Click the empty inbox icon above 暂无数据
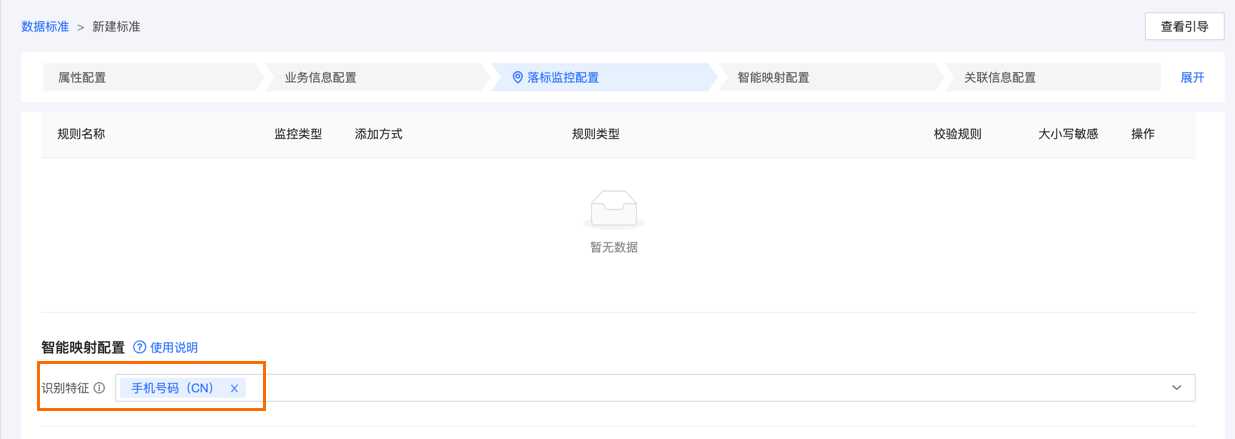 [614, 209]
